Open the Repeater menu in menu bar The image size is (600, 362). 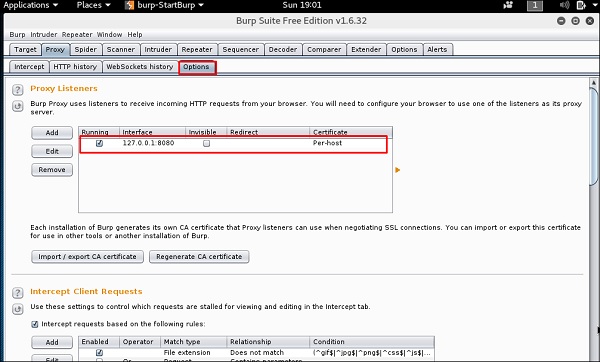(77, 34)
